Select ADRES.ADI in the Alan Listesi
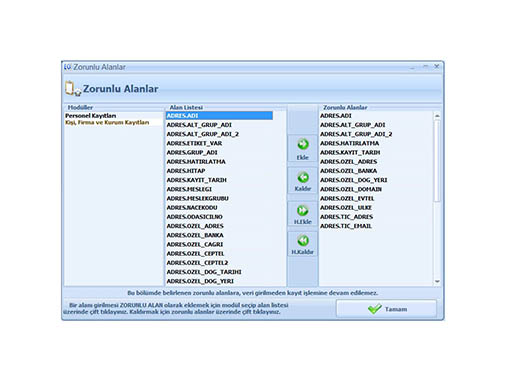The image size is (510, 380). (x=219, y=116)
